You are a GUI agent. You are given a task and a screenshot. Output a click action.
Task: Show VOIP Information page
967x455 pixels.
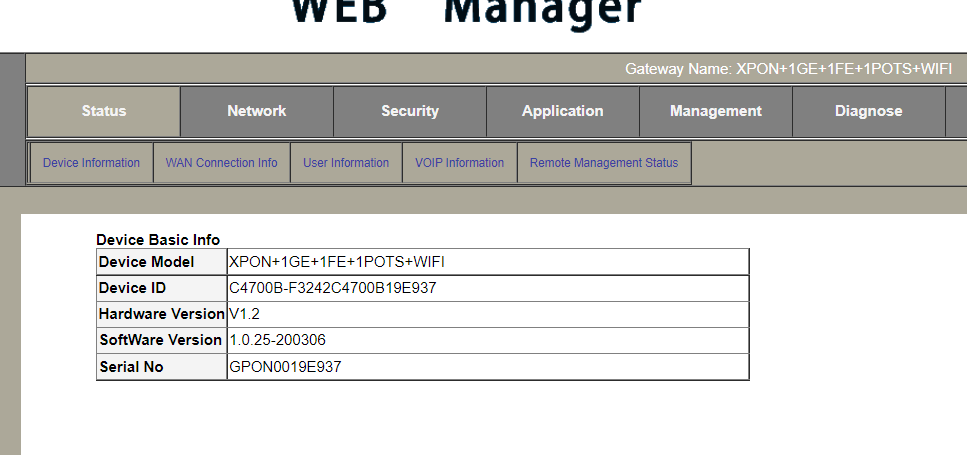(460, 163)
